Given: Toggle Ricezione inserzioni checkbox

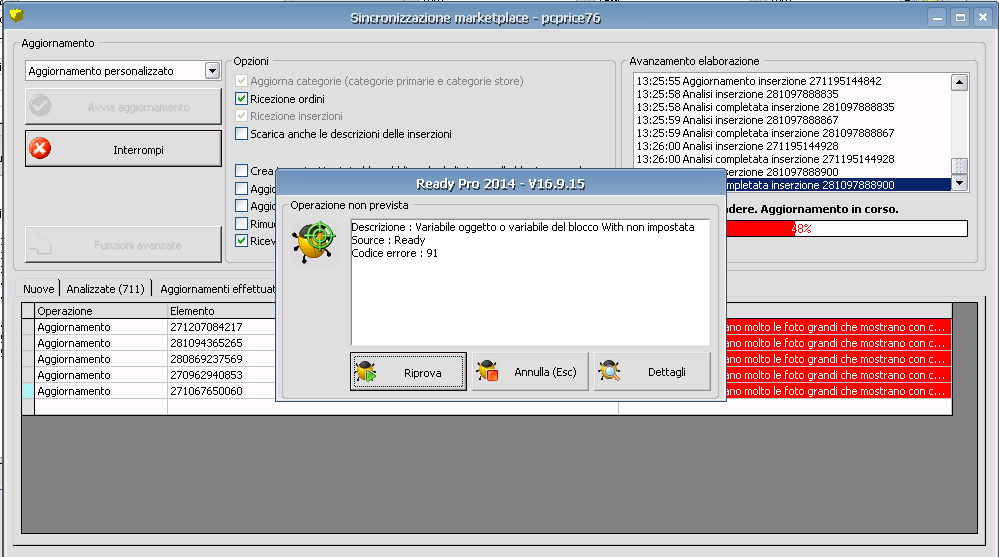Looking at the screenshot, I should 241,116.
